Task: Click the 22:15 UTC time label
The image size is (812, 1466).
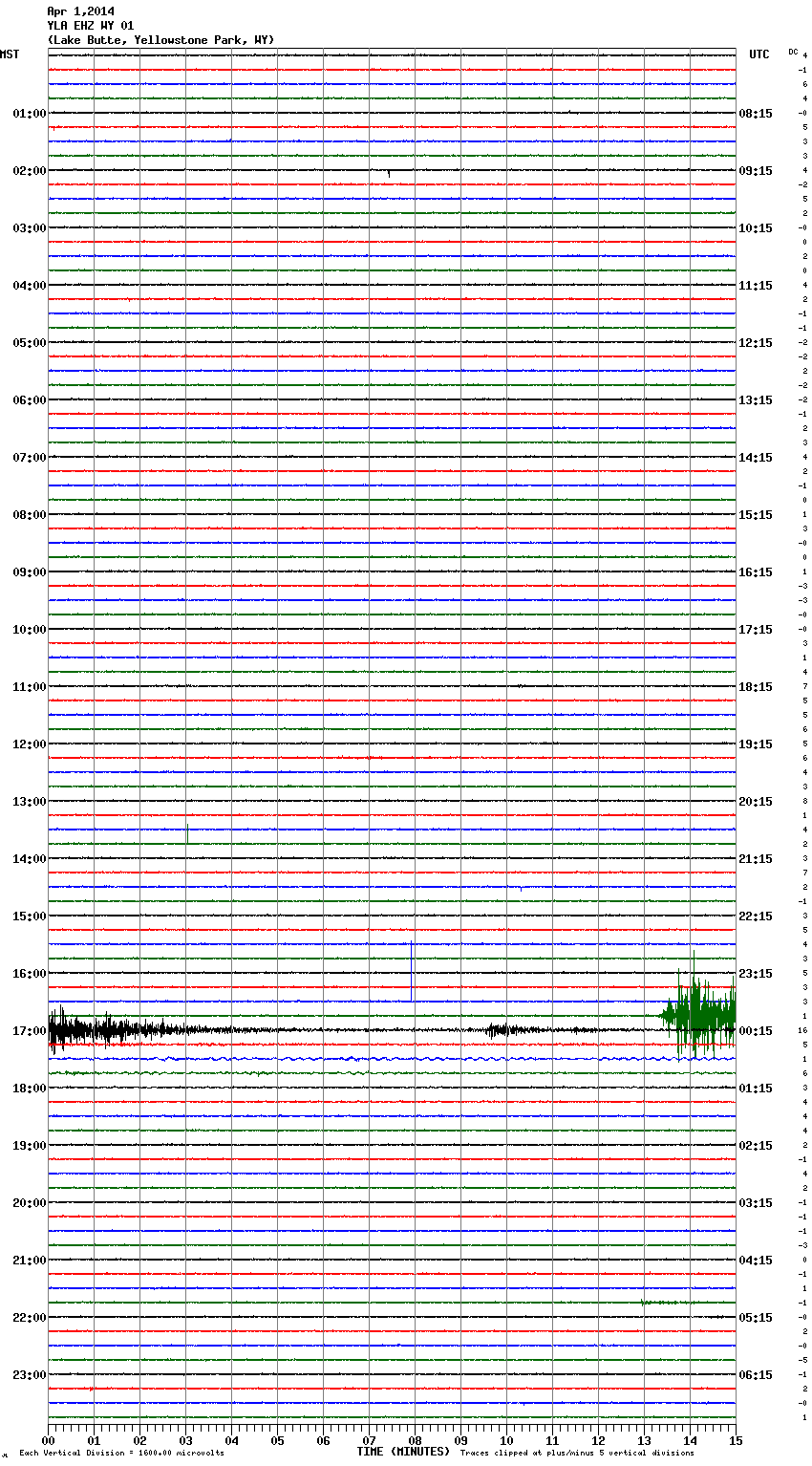Action: pos(756,916)
